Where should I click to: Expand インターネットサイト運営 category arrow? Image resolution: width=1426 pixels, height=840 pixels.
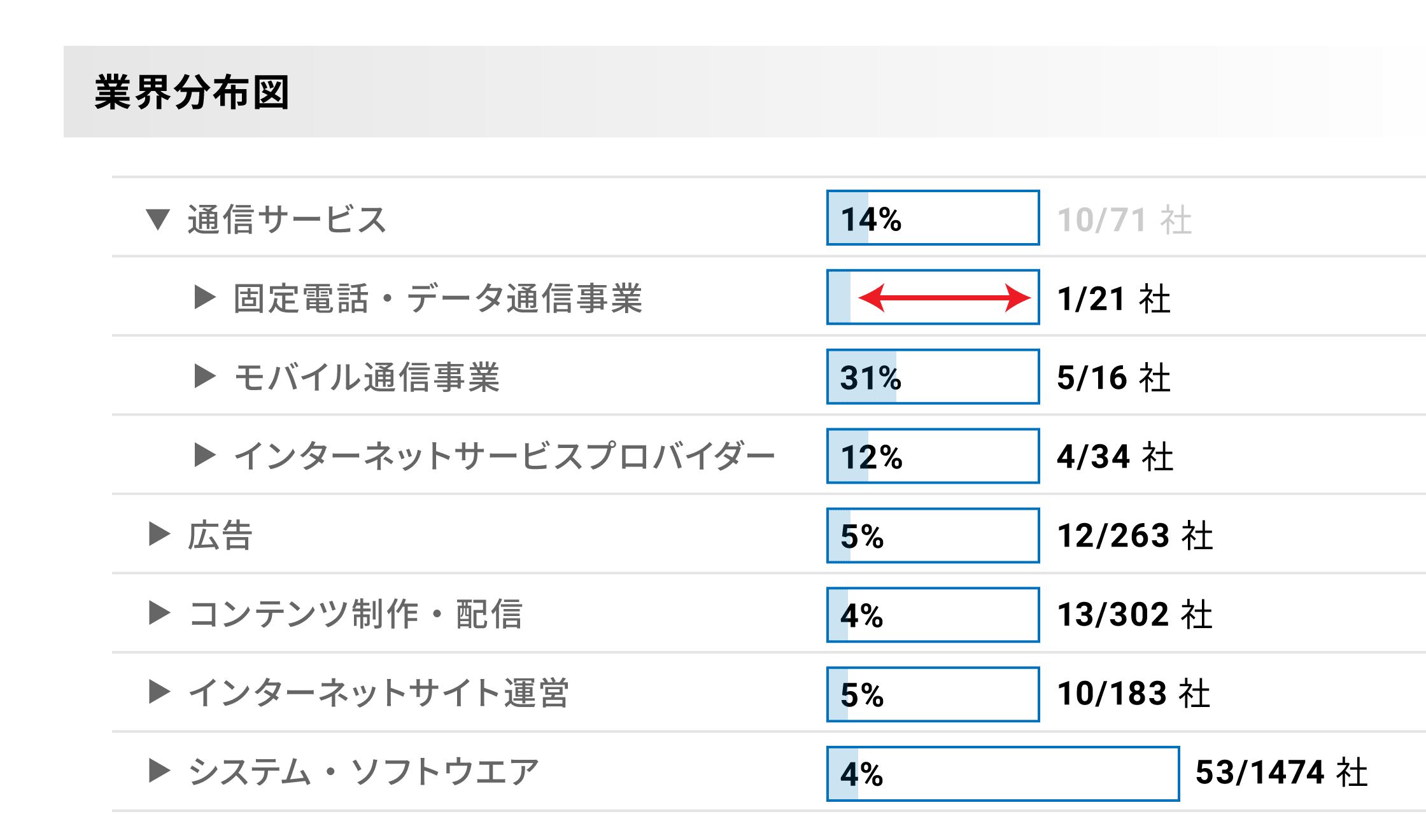159,692
